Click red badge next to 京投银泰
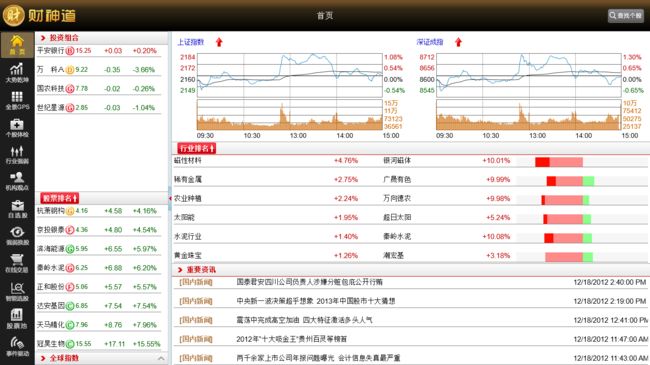Viewport: 650px width, 365px height. click(x=70, y=230)
